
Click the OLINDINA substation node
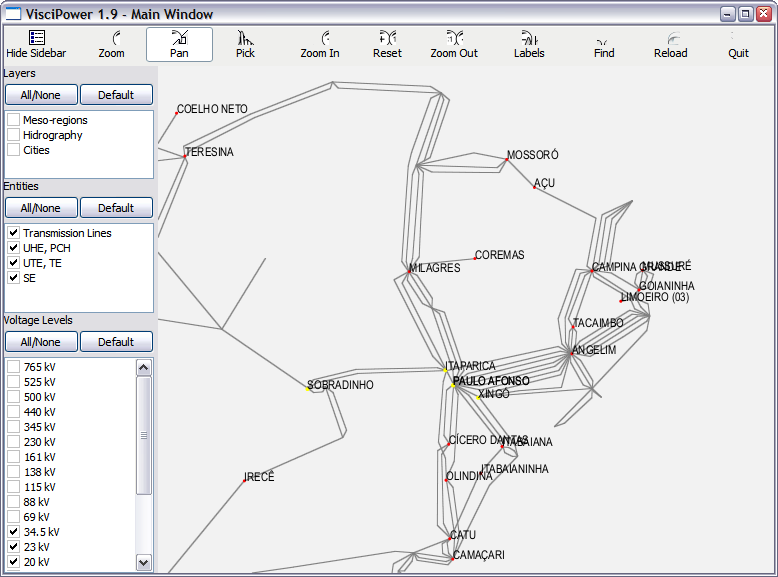pyautogui.click(x=446, y=480)
